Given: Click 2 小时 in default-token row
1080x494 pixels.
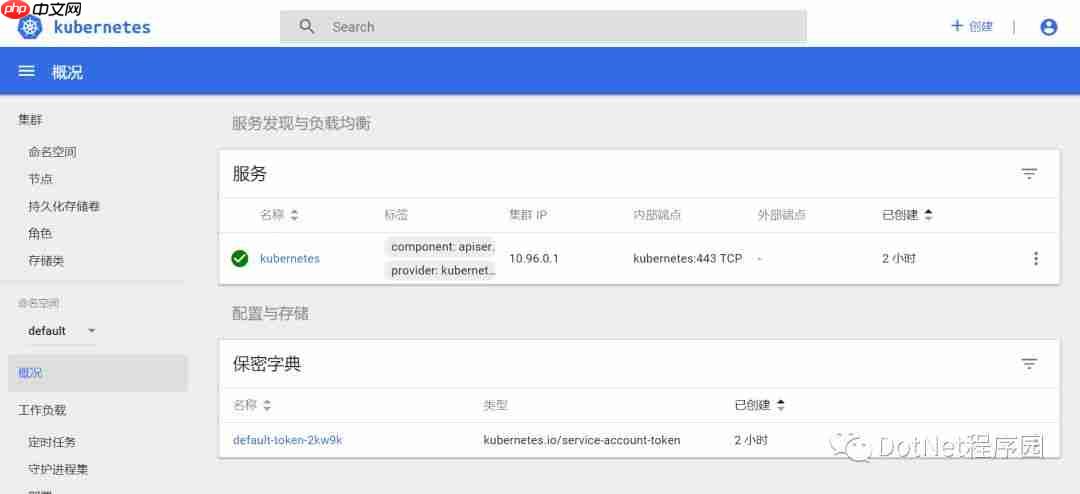Looking at the screenshot, I should (751, 440).
